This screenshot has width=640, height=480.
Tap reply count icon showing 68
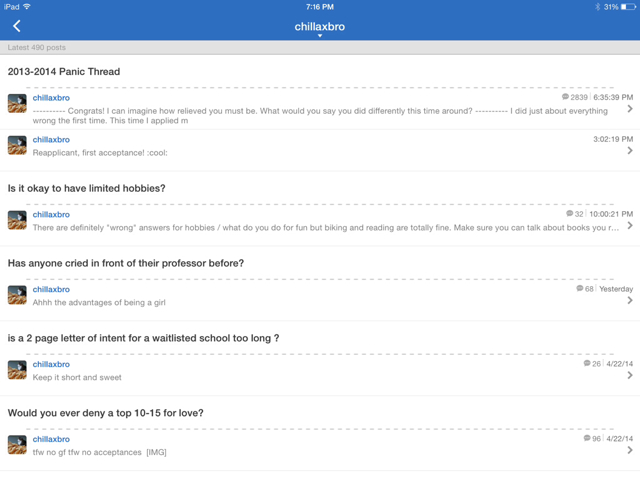580,289
